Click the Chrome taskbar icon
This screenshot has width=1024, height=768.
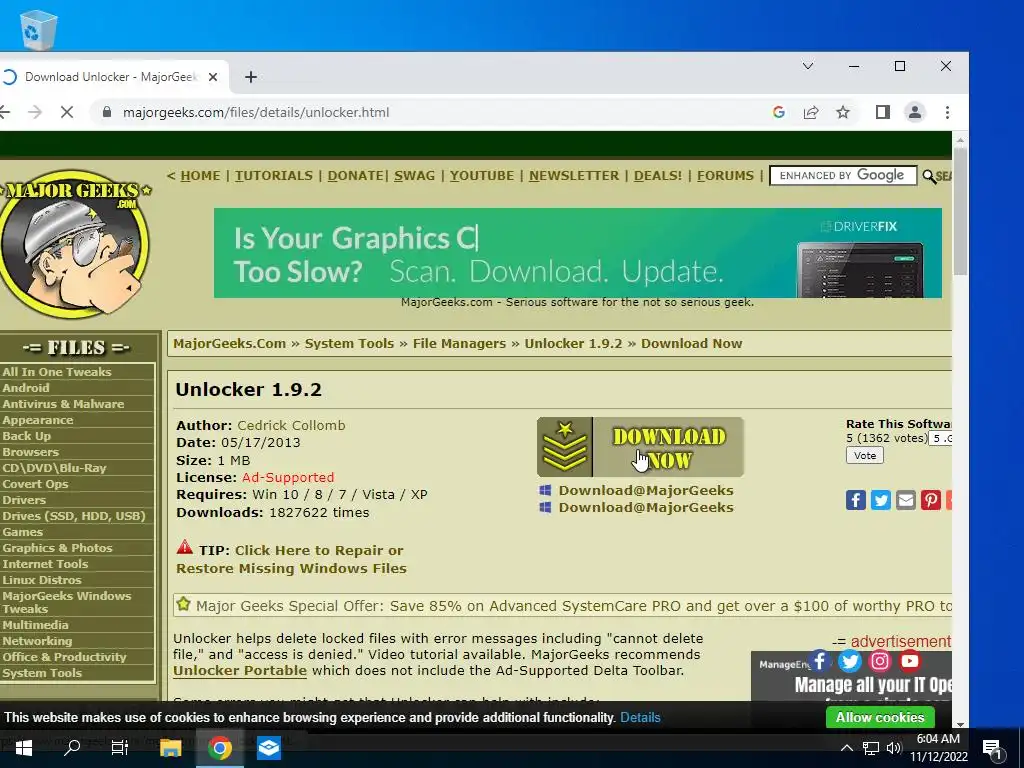[220, 748]
